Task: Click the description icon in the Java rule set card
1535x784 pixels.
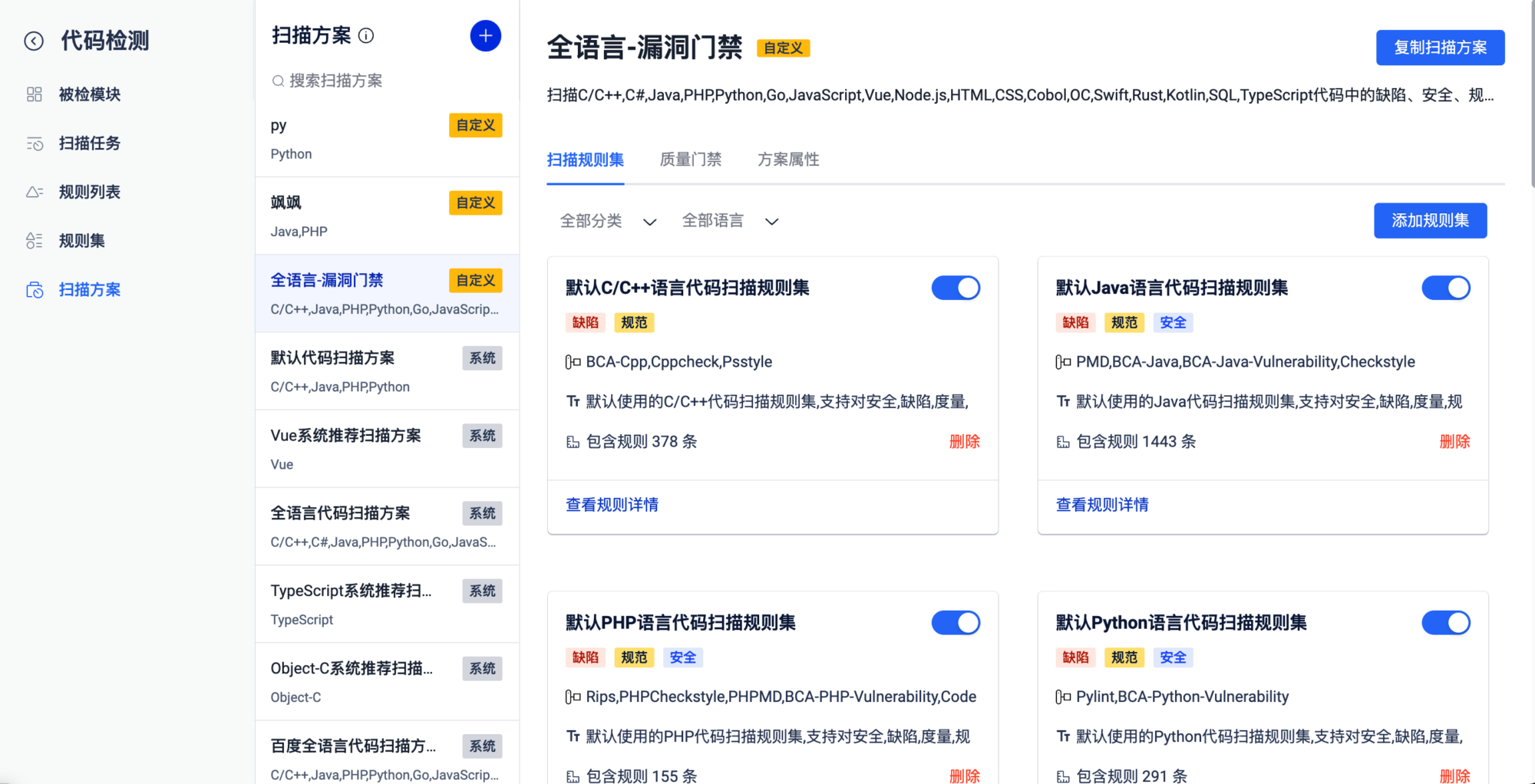Action: (1063, 401)
